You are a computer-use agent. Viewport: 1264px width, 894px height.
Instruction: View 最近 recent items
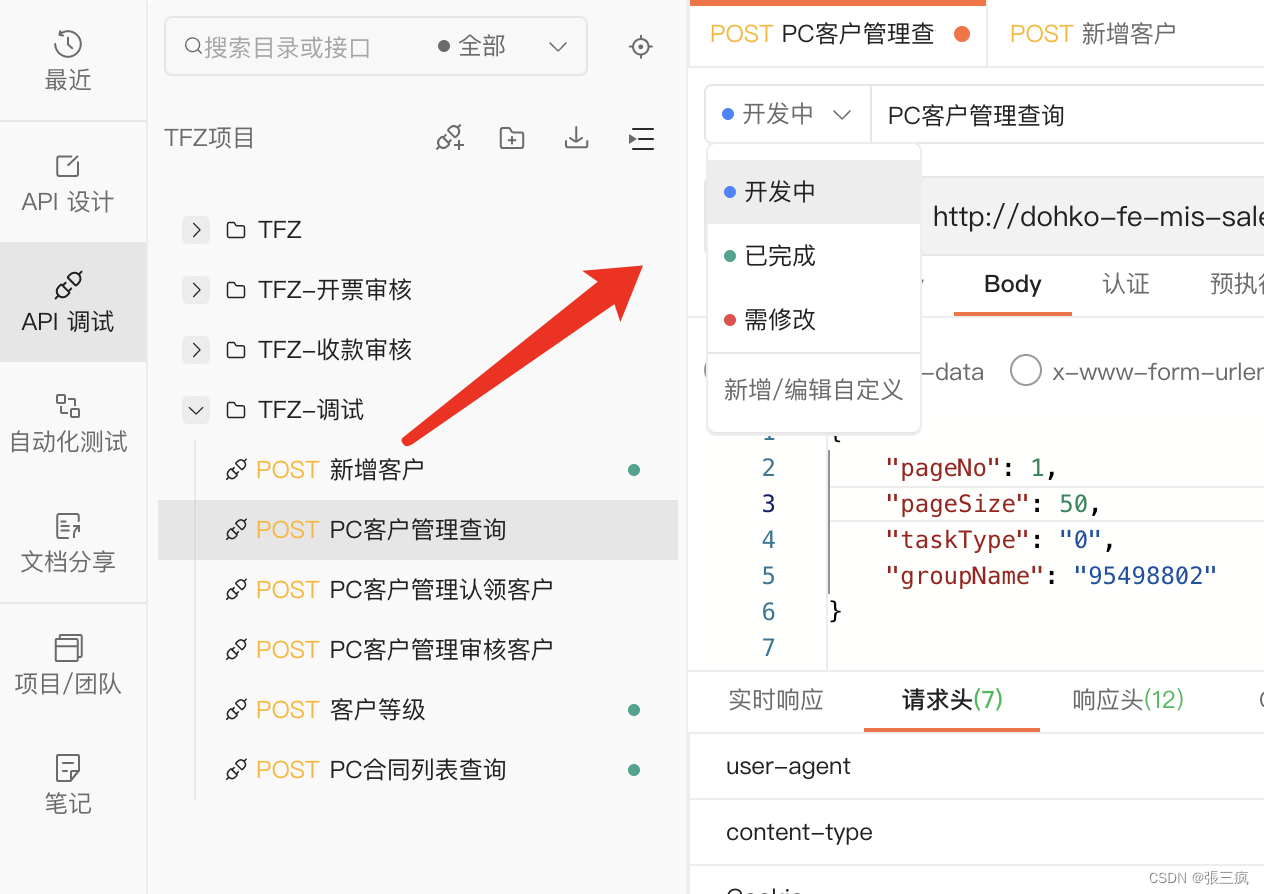pyautogui.click(x=68, y=60)
